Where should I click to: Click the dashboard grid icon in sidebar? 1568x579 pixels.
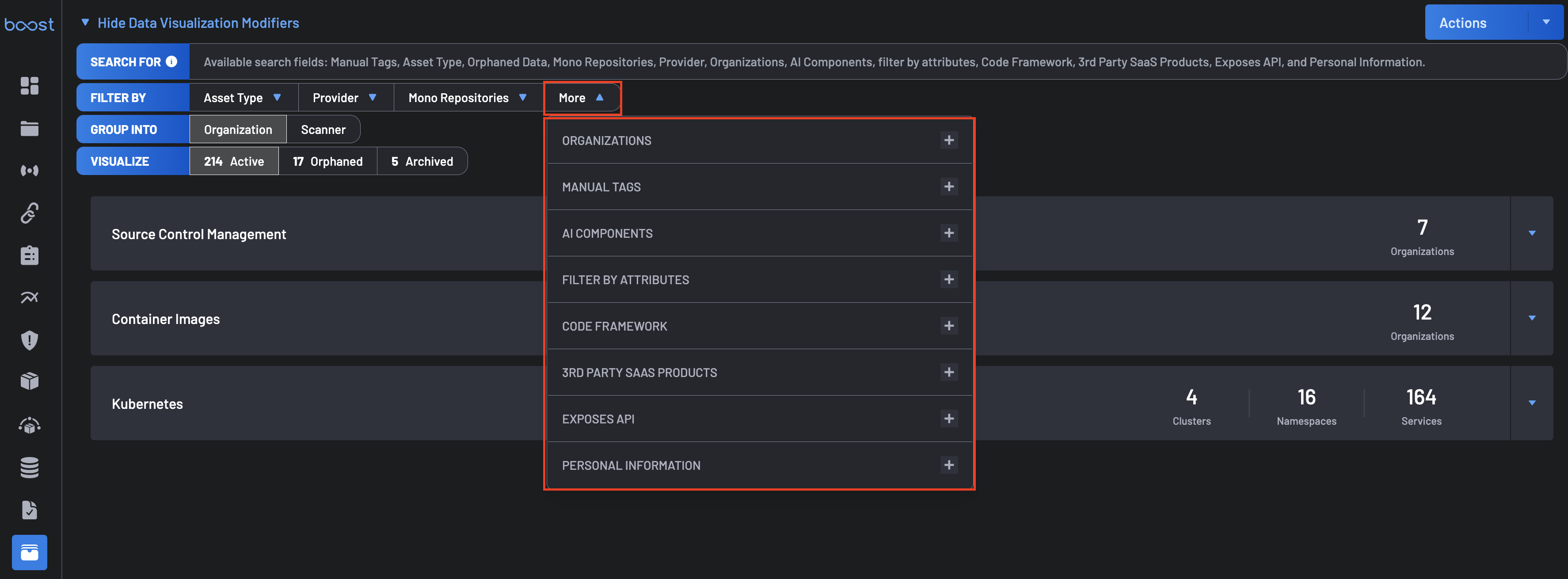[29, 86]
